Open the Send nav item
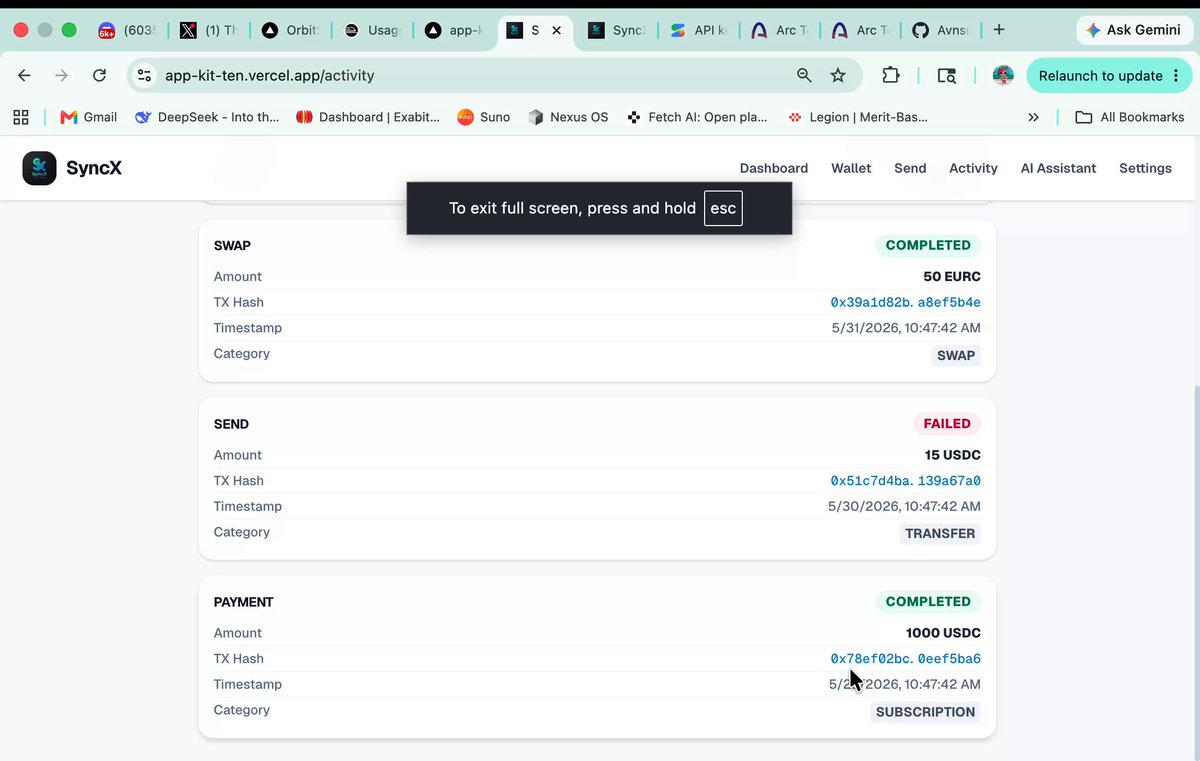This screenshot has height=761, width=1200. click(910, 168)
